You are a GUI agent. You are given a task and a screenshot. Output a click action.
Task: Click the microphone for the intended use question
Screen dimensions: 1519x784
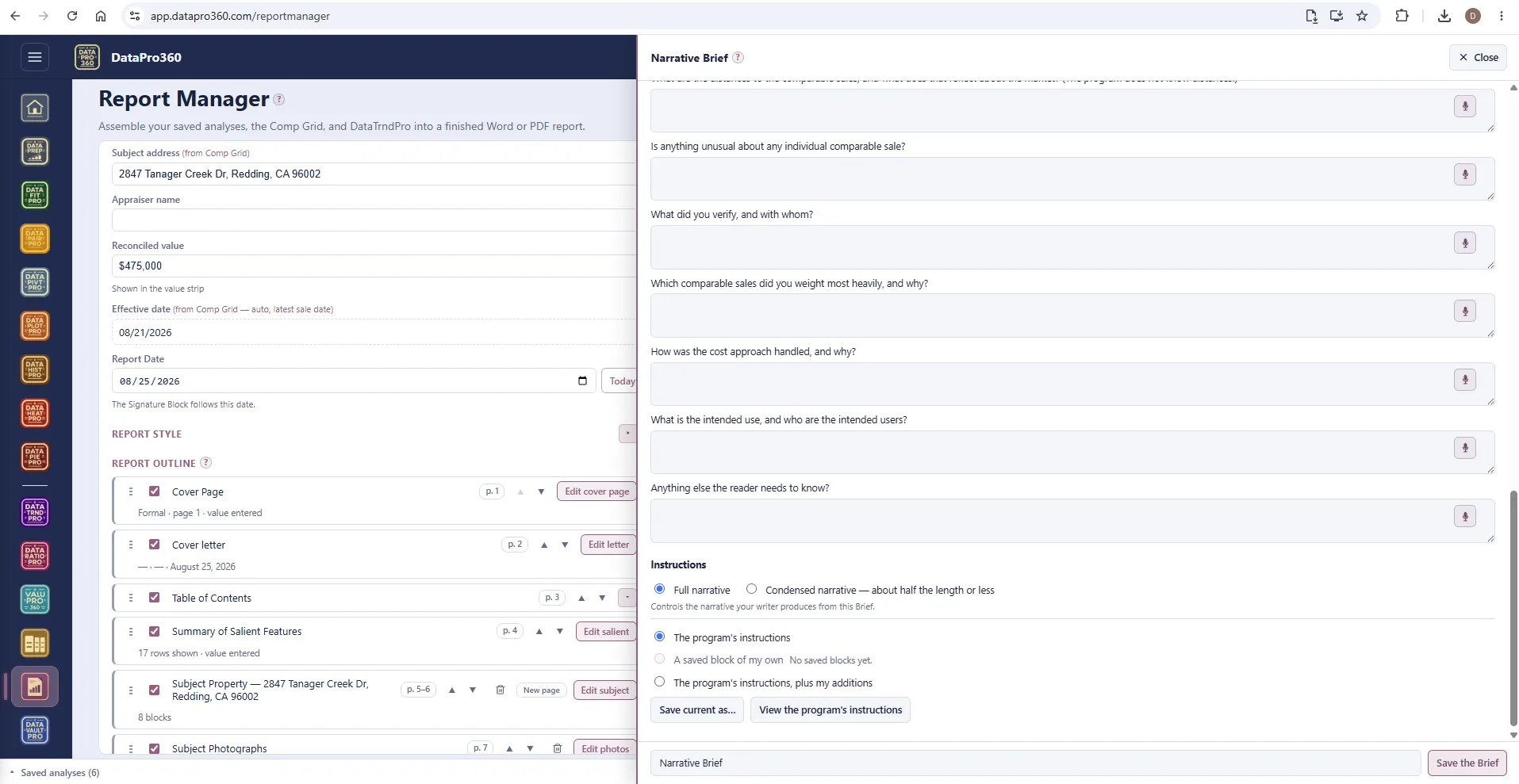tap(1465, 448)
